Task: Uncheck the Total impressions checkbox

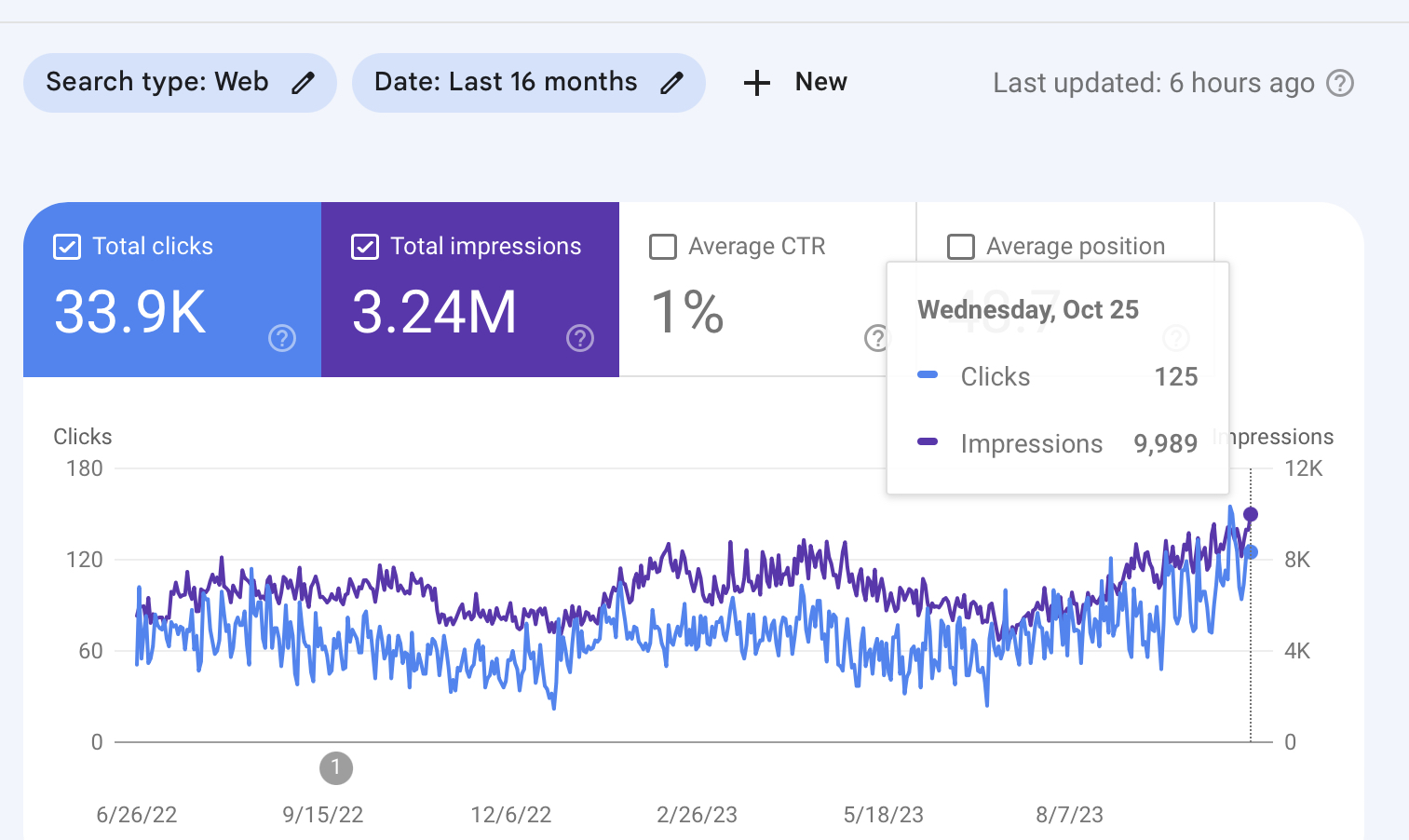Action: click(x=365, y=247)
